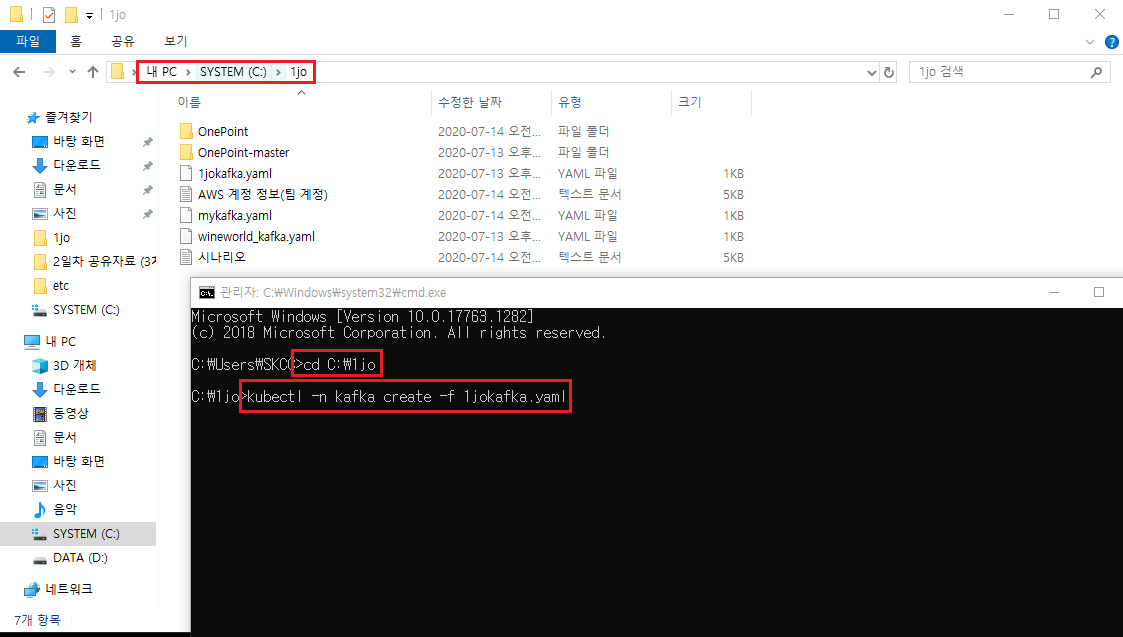This screenshot has height=637, width=1123.
Task: Switch to the 보기 ribbon tab
Action: 175,41
